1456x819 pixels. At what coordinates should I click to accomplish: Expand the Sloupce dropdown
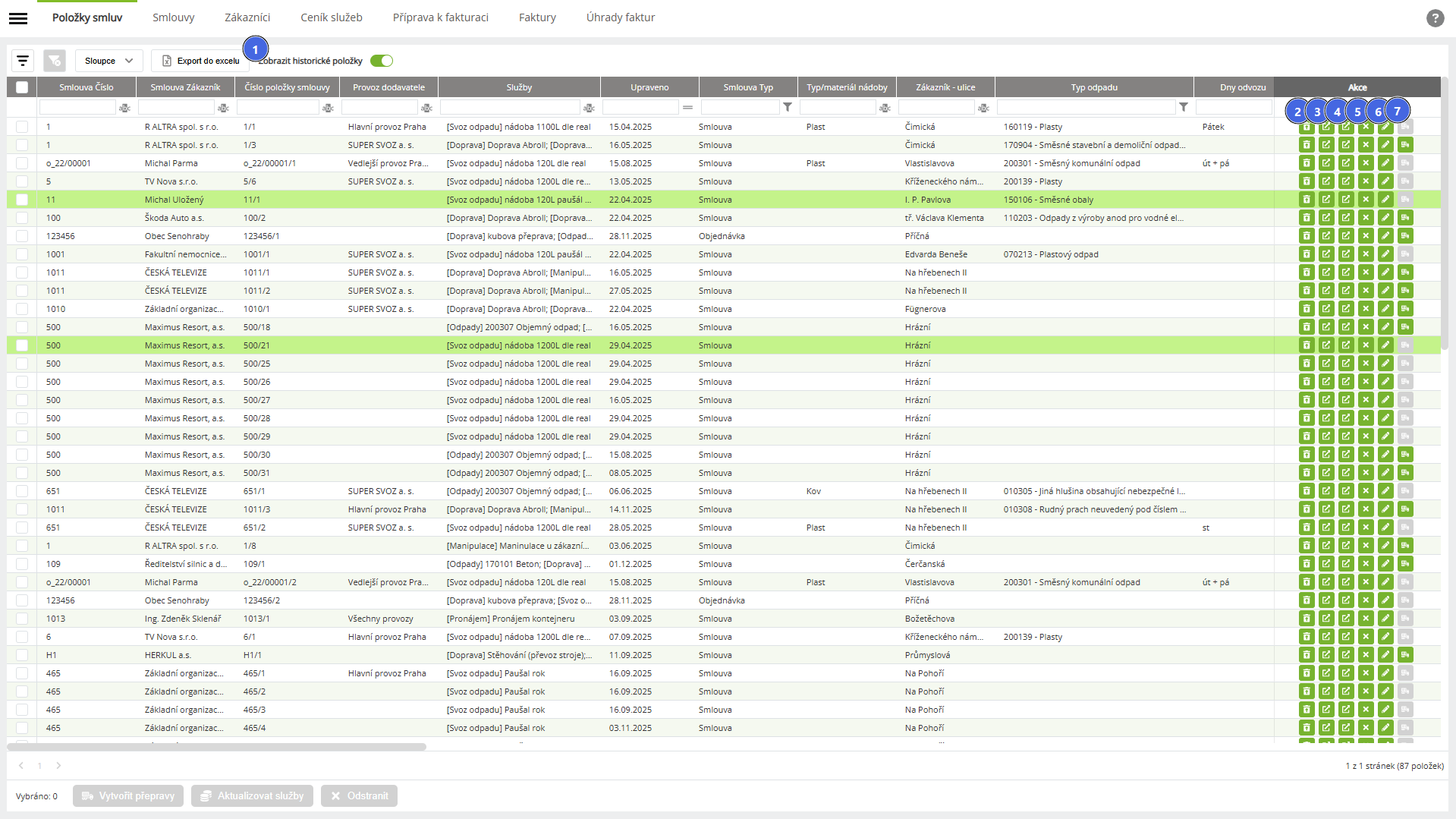tap(108, 61)
